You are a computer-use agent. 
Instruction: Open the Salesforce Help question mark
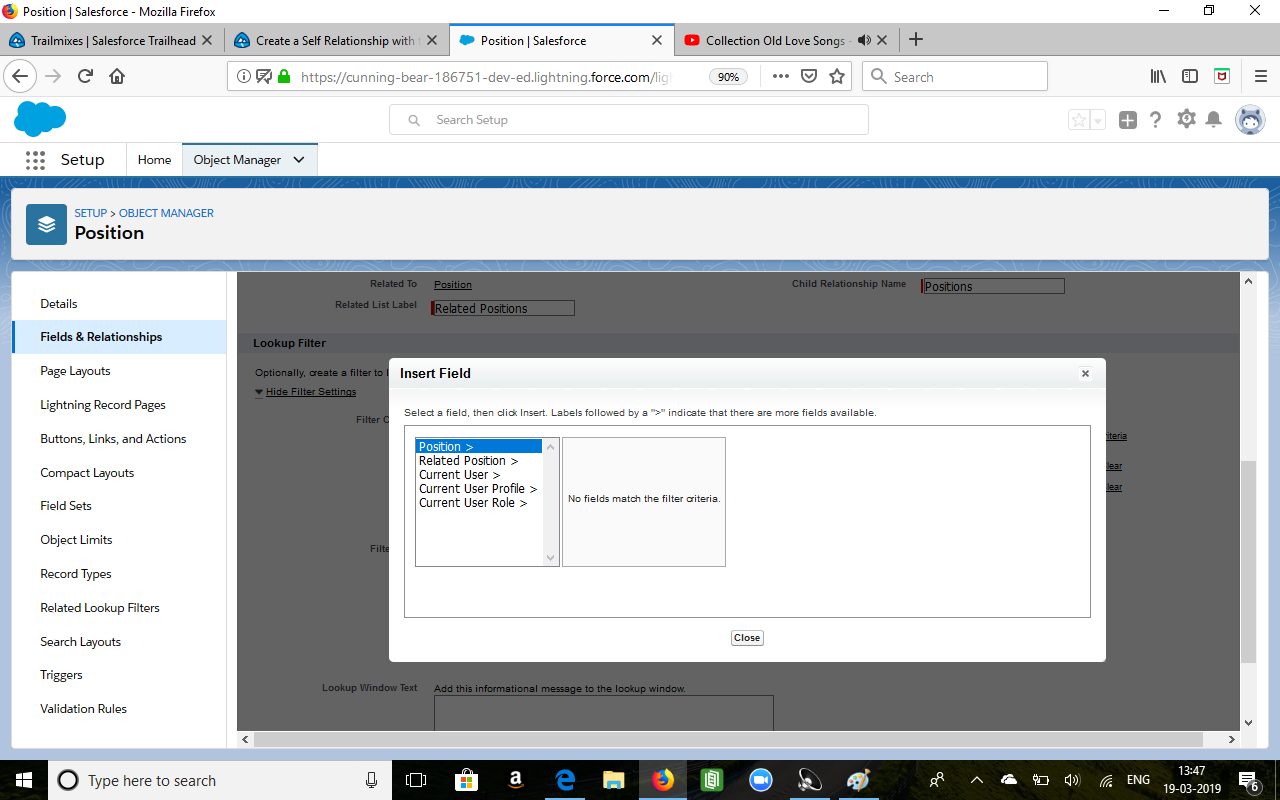tap(1155, 120)
